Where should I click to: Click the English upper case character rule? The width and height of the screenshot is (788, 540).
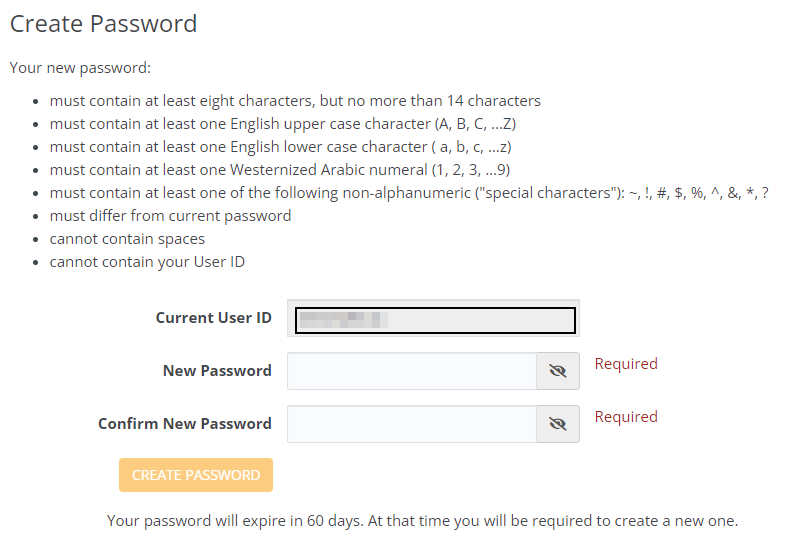[282, 124]
